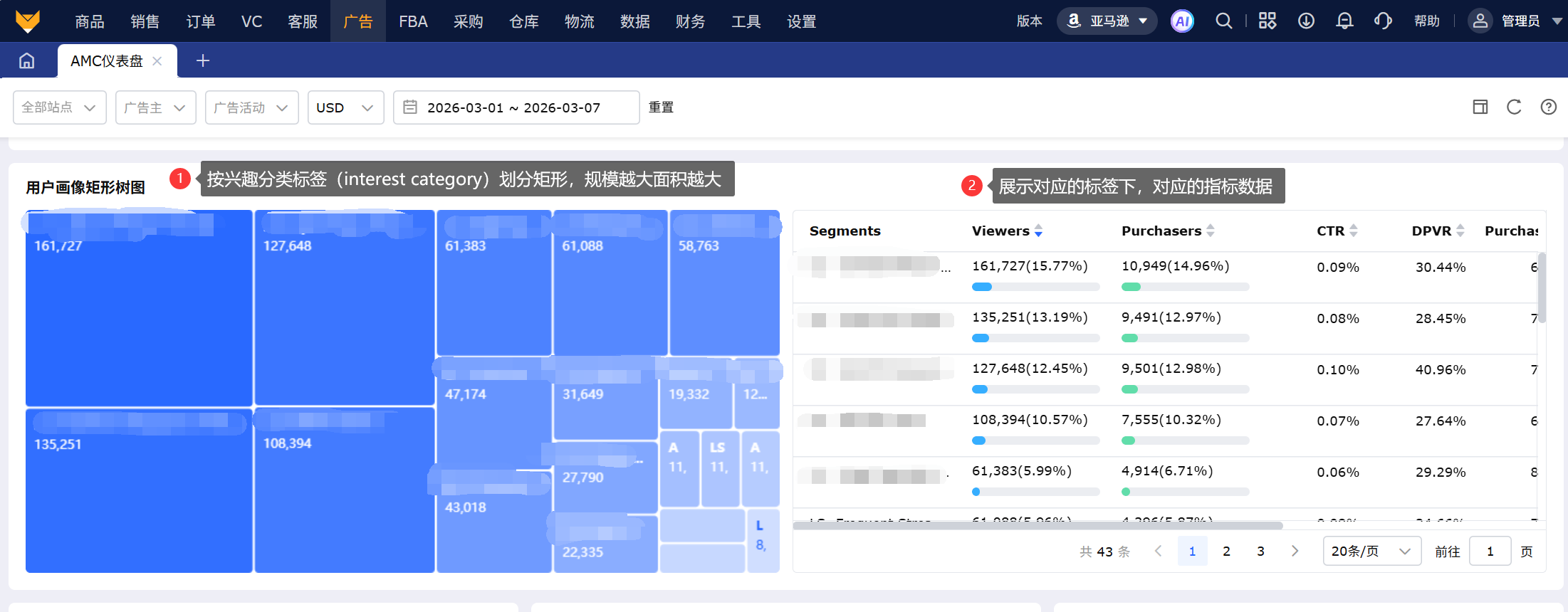Open the question mark help icon
Screen dimensions: 1568x612
pyautogui.click(x=1548, y=107)
